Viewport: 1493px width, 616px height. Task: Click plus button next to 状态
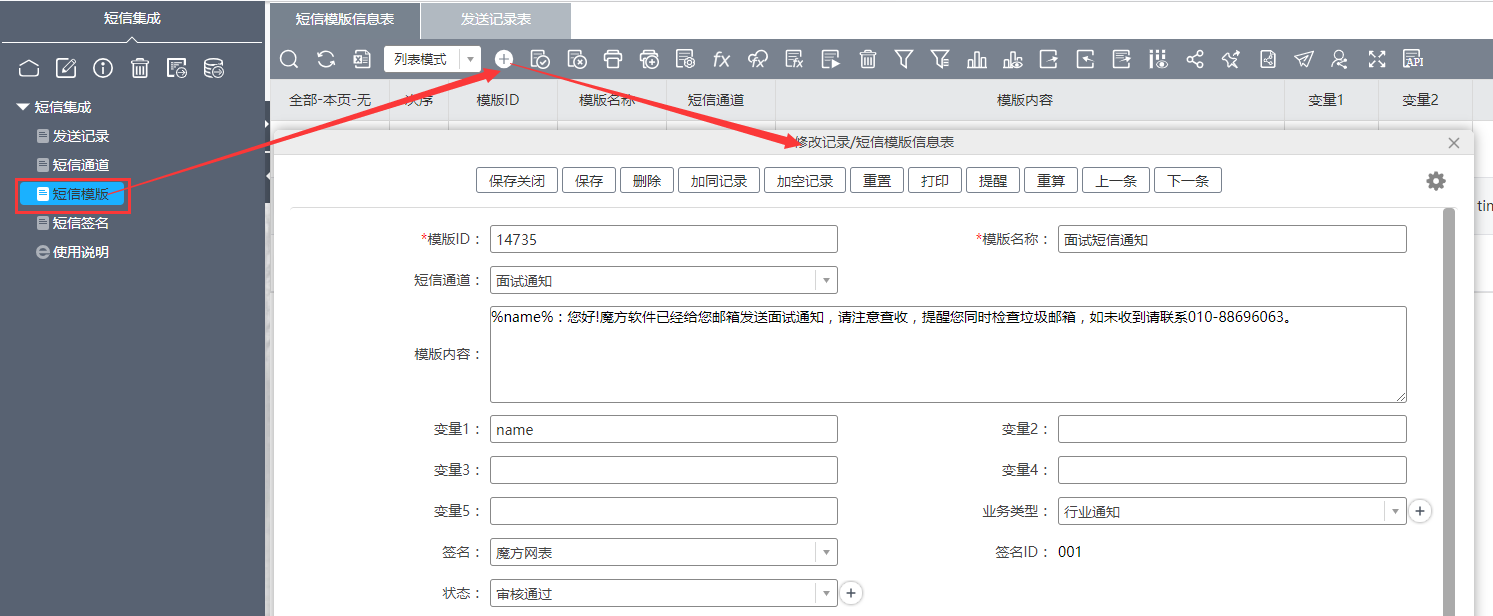[x=851, y=593]
